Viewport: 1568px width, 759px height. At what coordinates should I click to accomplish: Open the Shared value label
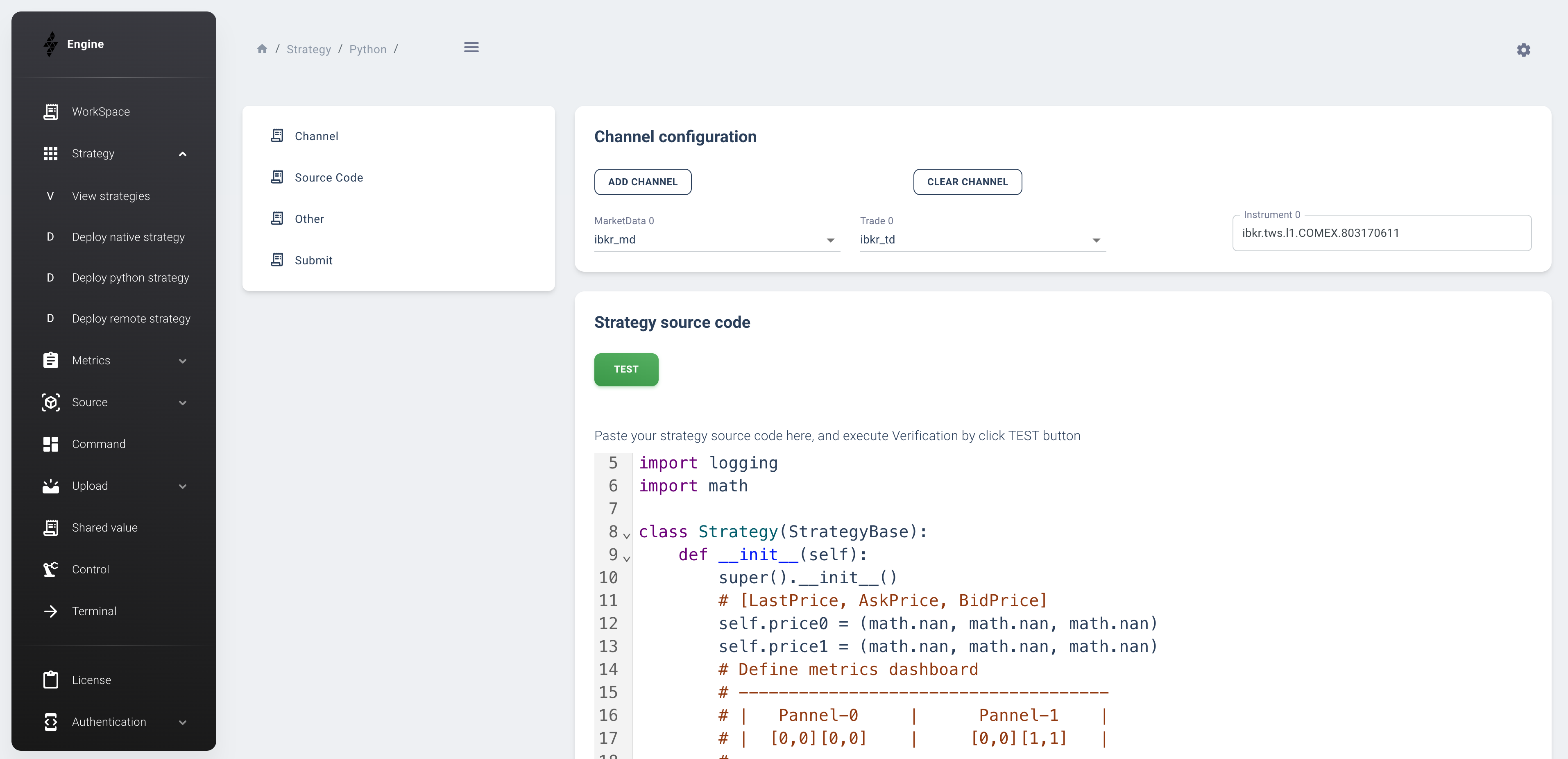click(x=105, y=527)
